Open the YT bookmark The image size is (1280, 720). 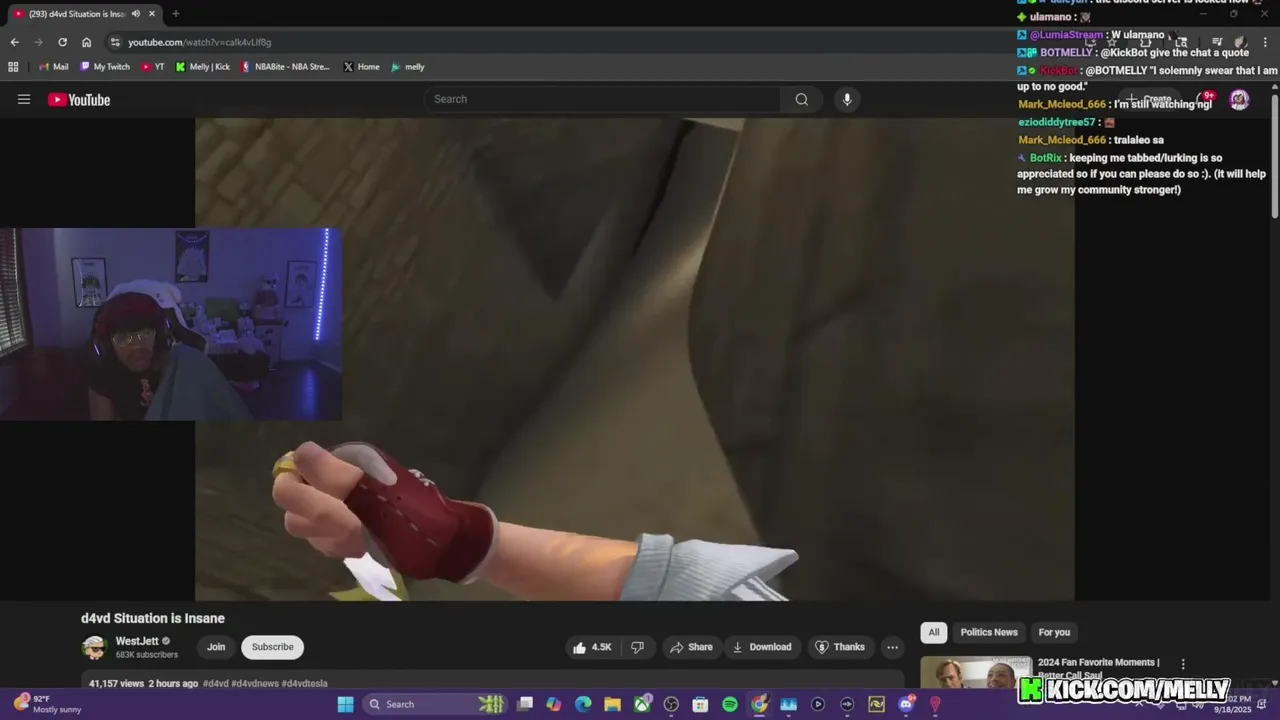click(152, 67)
